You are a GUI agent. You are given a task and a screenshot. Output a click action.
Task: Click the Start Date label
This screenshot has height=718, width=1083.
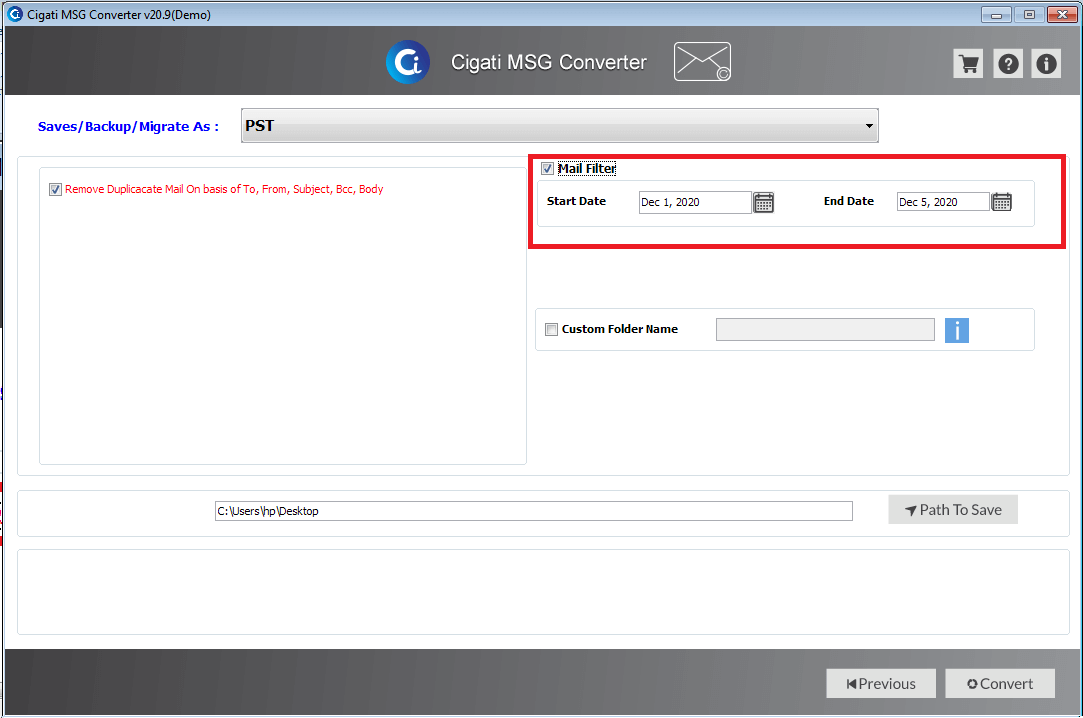tap(576, 201)
